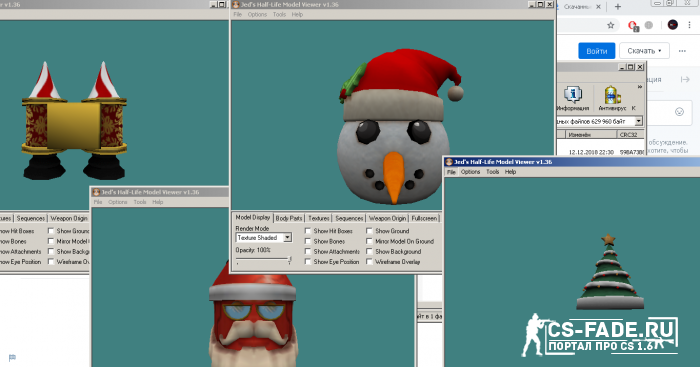Image resolution: width=700 pixels, height=367 pixels.
Task: Click the horizontal ellipsis more icon
Action: tap(682, 51)
